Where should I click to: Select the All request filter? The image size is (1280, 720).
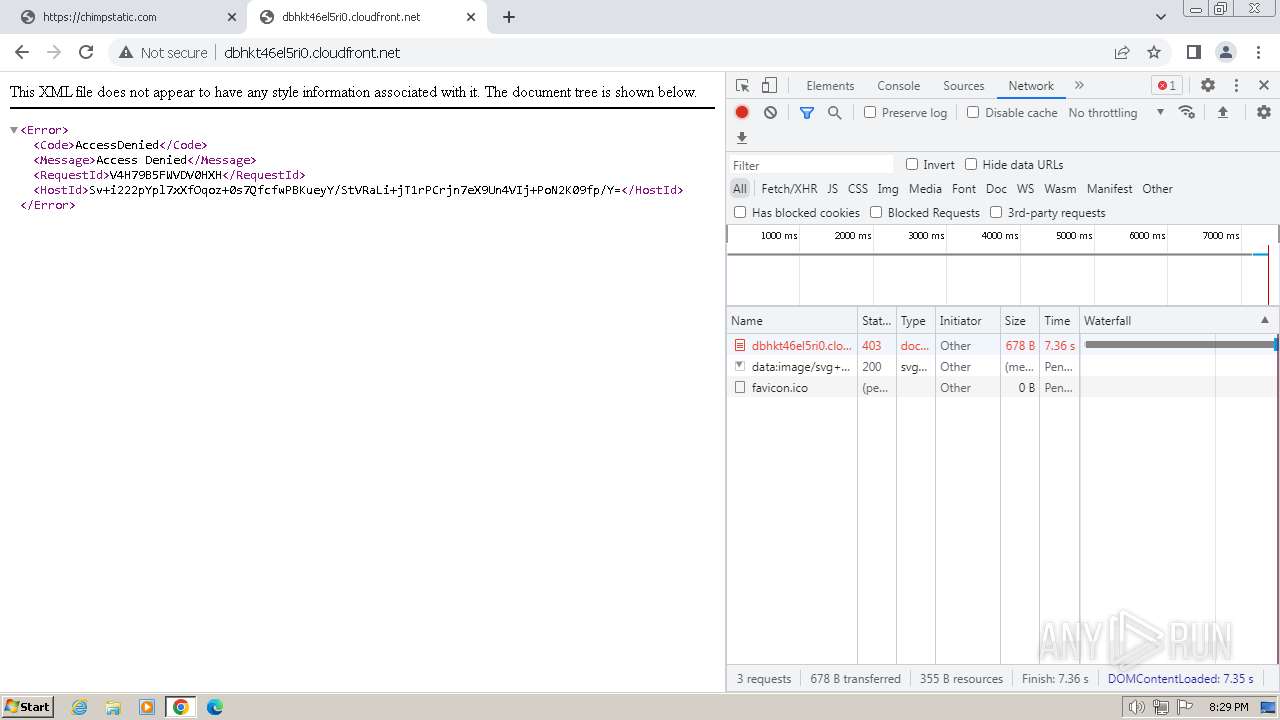739,188
